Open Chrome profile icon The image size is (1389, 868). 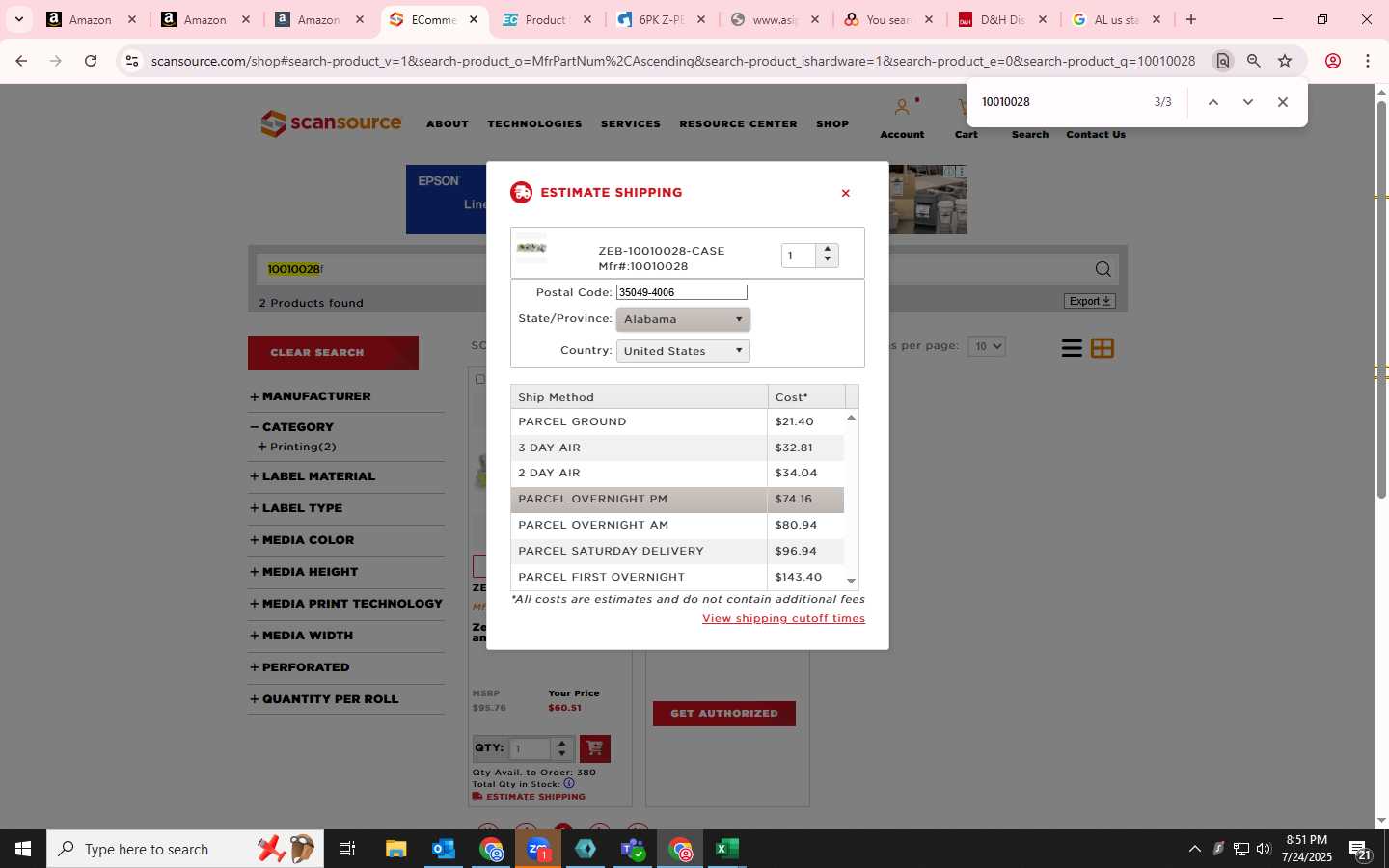pos(1333,61)
